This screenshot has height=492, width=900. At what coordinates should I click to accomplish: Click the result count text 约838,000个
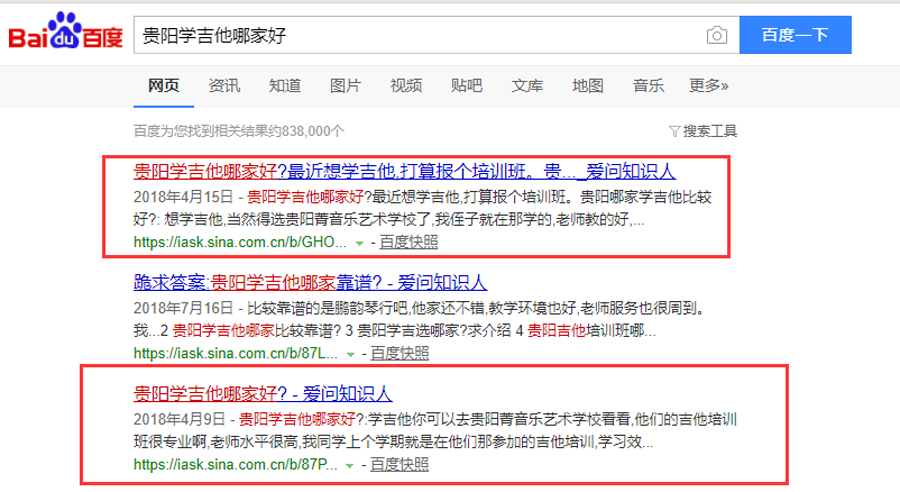(305, 131)
